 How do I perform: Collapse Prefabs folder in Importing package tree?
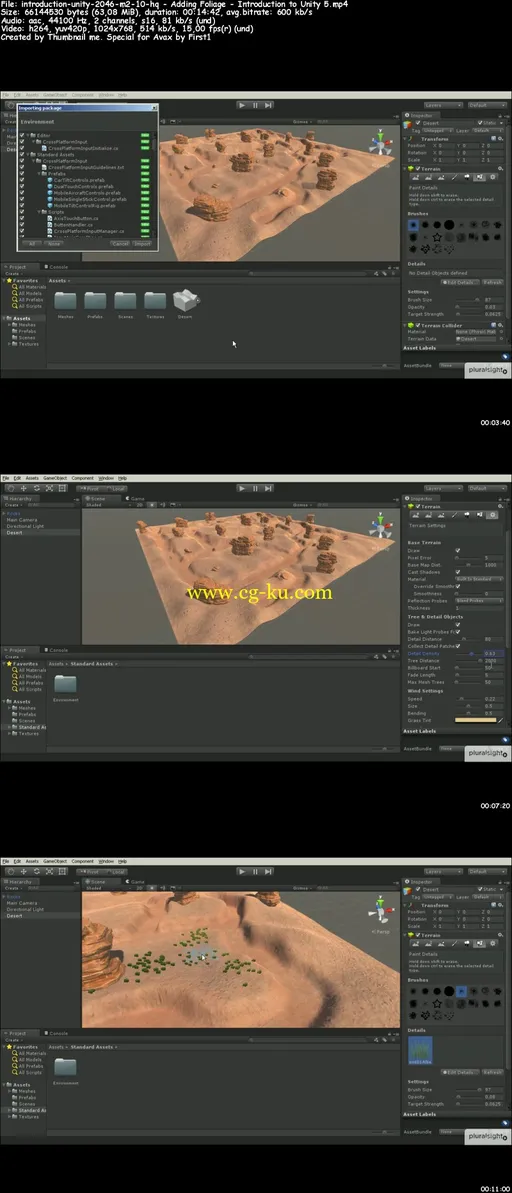click(x=40, y=173)
